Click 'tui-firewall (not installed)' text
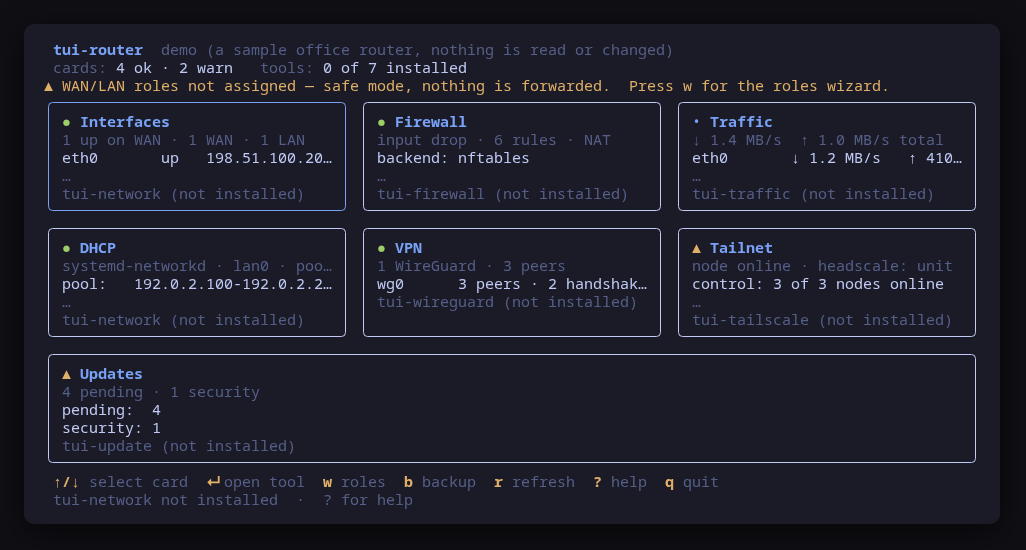 click(503, 194)
